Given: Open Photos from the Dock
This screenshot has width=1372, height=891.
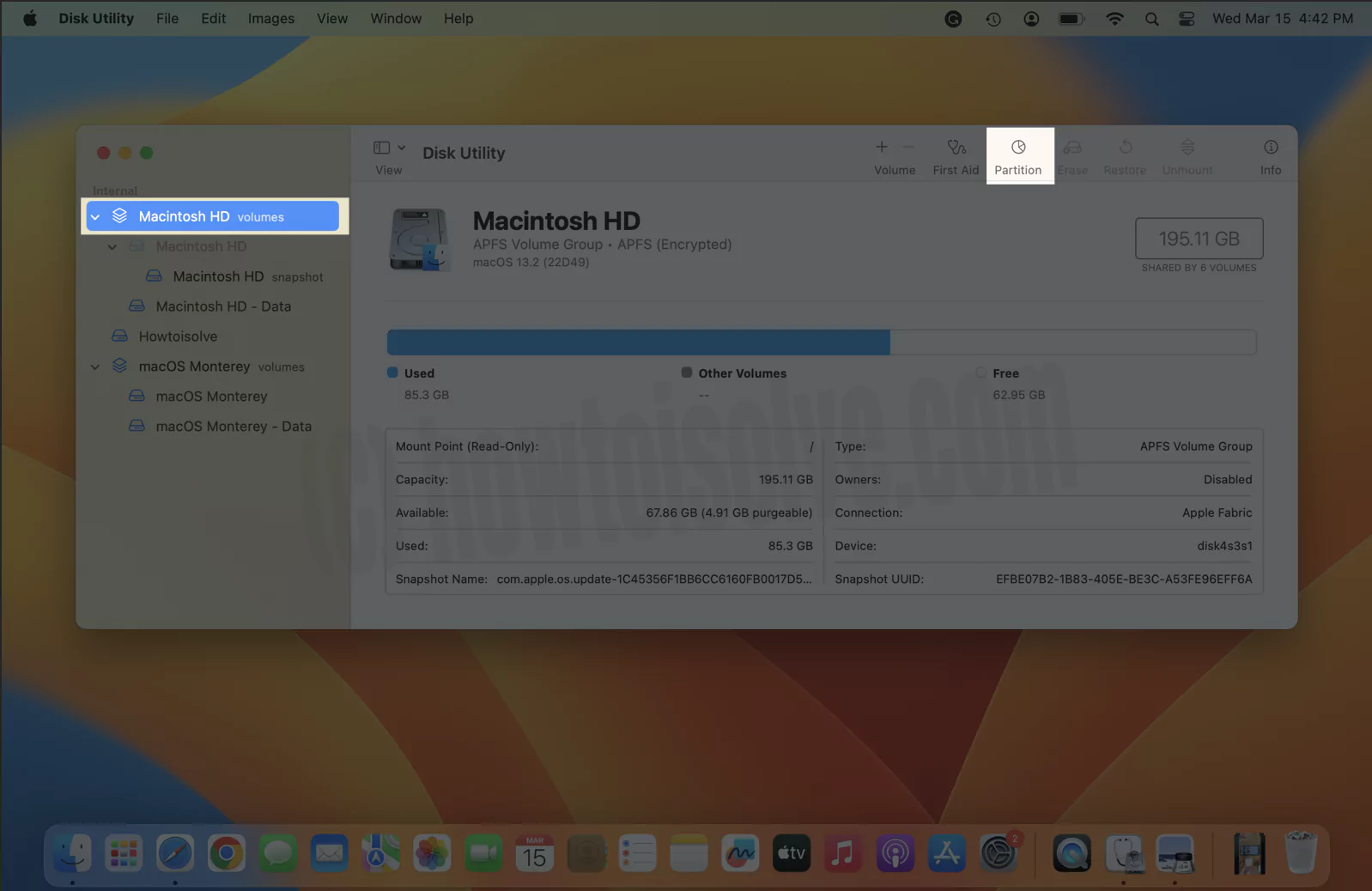Looking at the screenshot, I should [x=432, y=853].
